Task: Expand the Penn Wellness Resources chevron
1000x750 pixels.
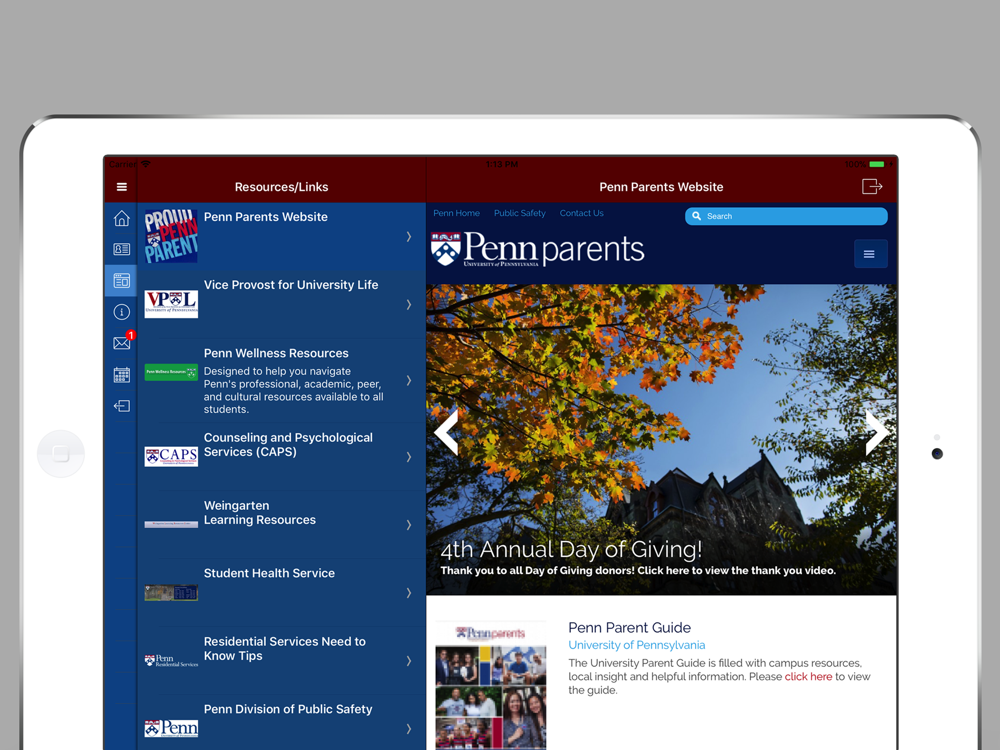Action: pos(409,381)
